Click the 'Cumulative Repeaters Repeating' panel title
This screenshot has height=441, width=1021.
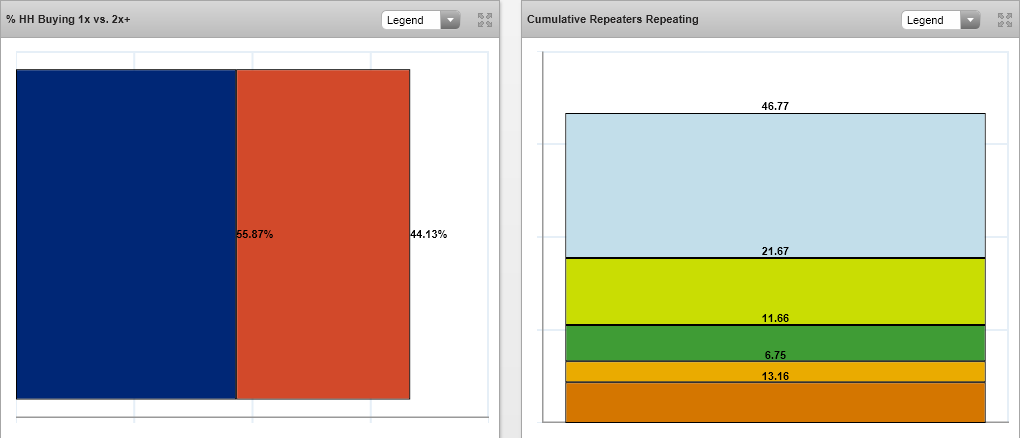point(613,20)
